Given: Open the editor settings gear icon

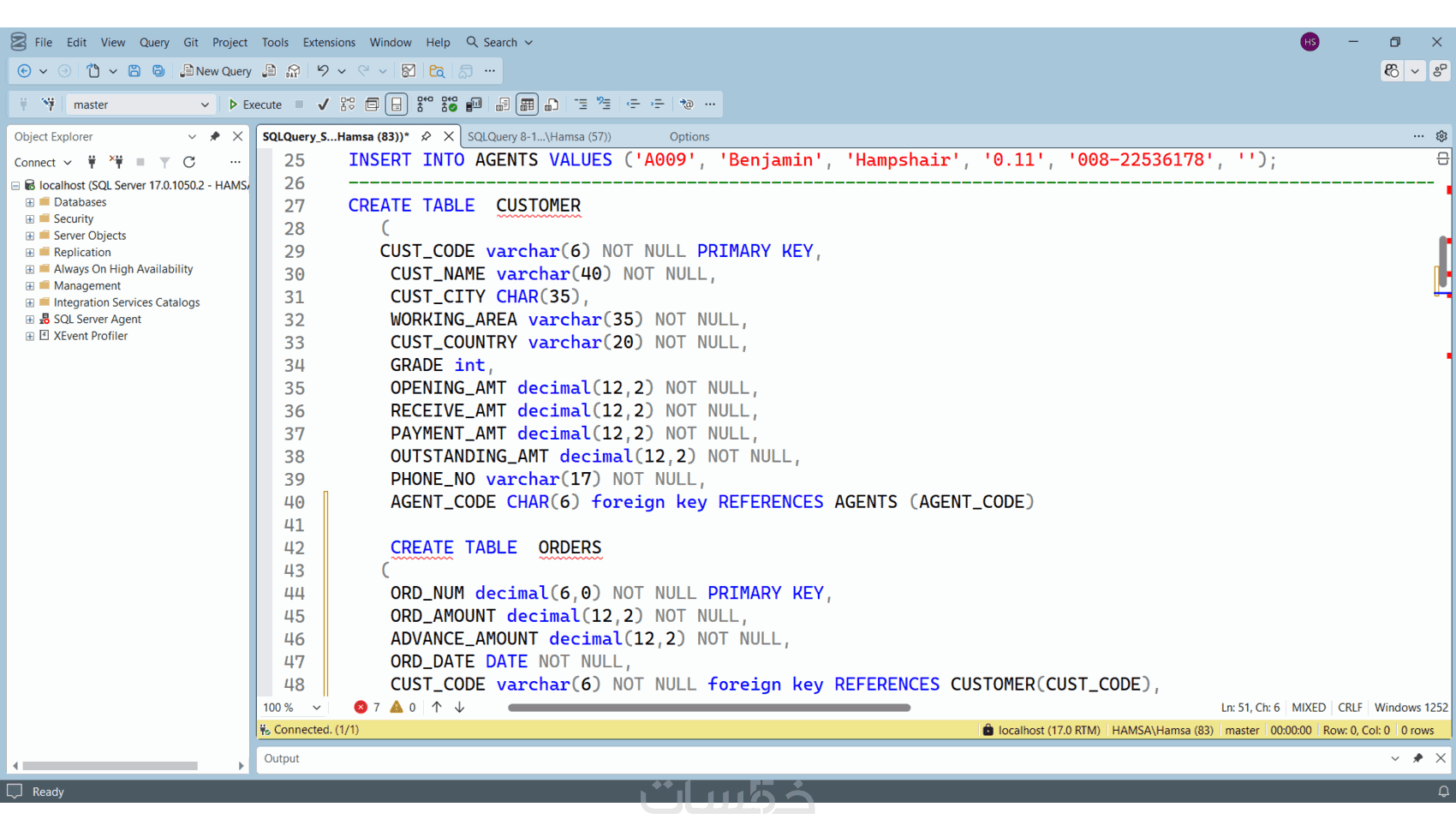Looking at the screenshot, I should tap(1441, 136).
